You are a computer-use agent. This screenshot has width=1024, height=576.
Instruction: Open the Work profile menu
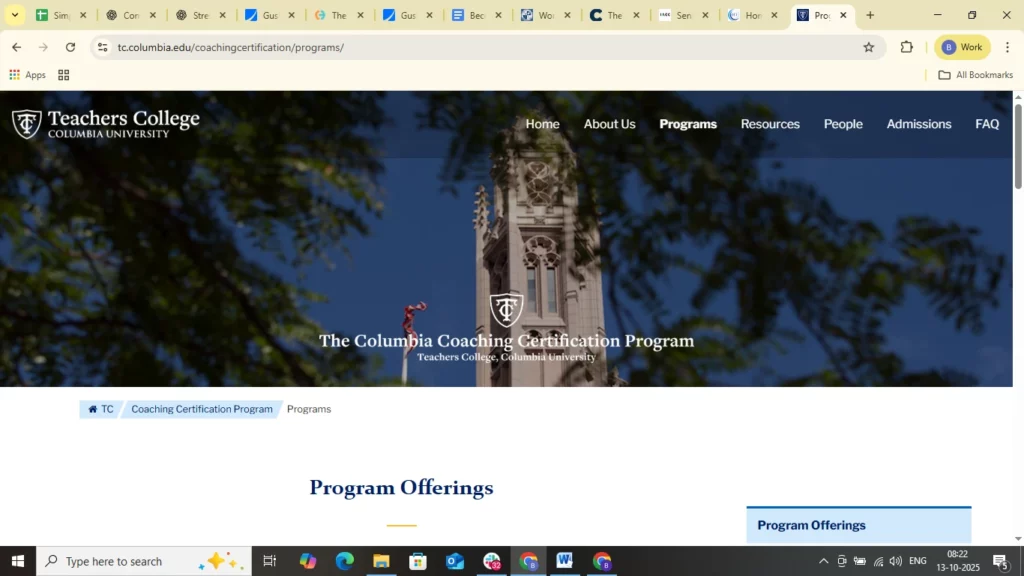pos(961,47)
